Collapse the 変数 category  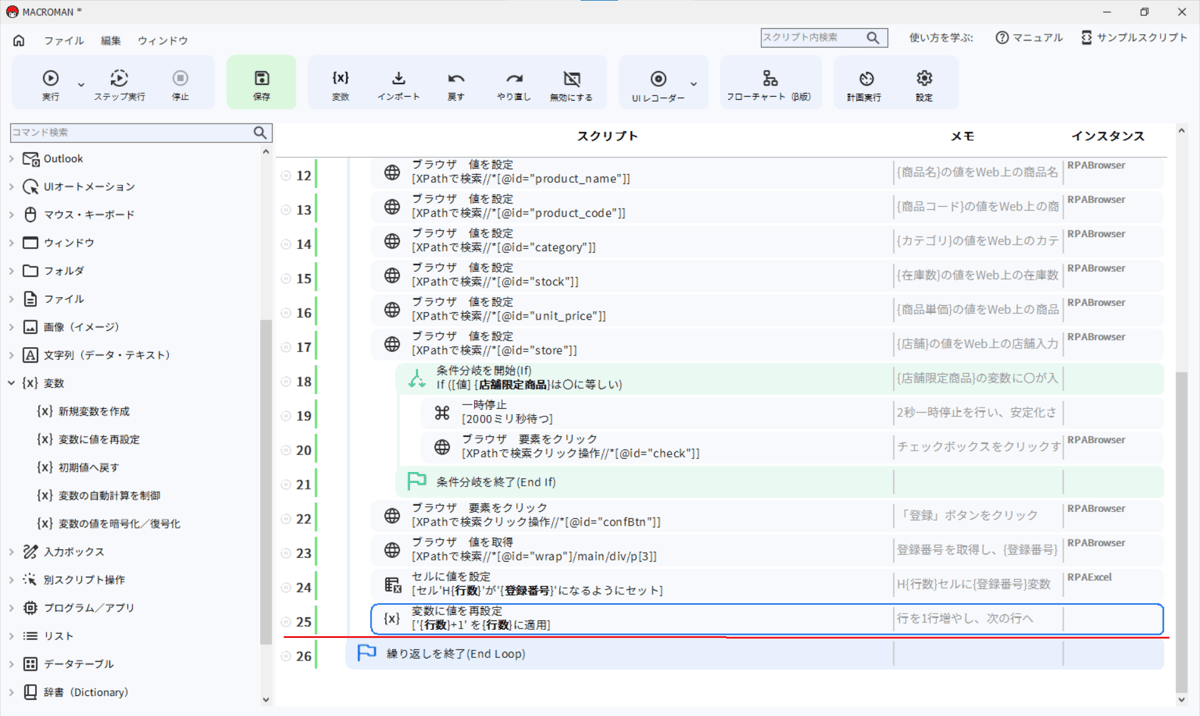pos(12,383)
